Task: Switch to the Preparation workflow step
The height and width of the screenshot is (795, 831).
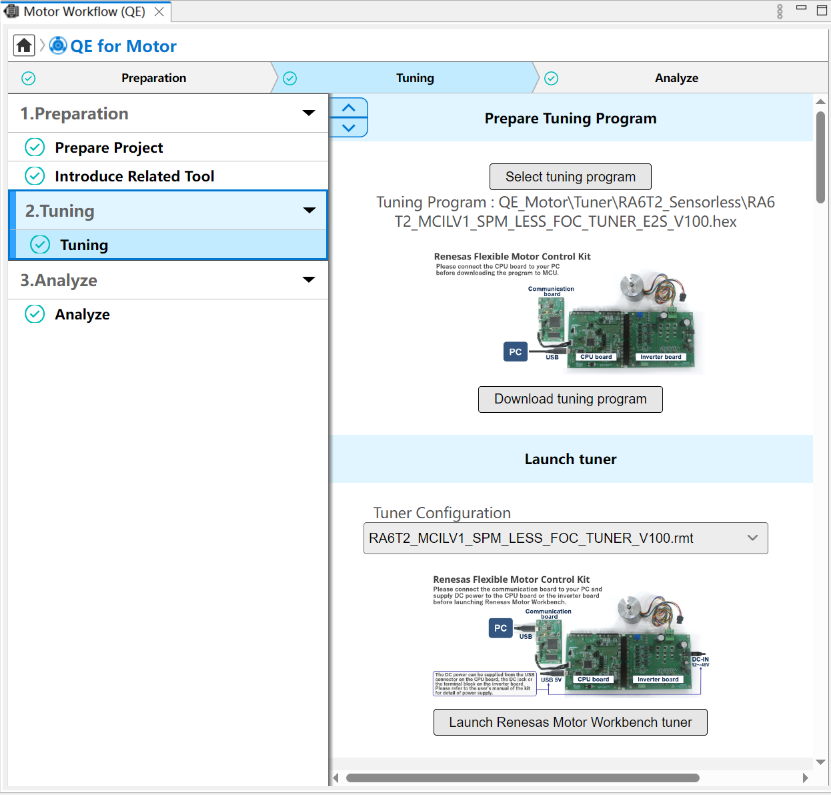Action: click(153, 78)
